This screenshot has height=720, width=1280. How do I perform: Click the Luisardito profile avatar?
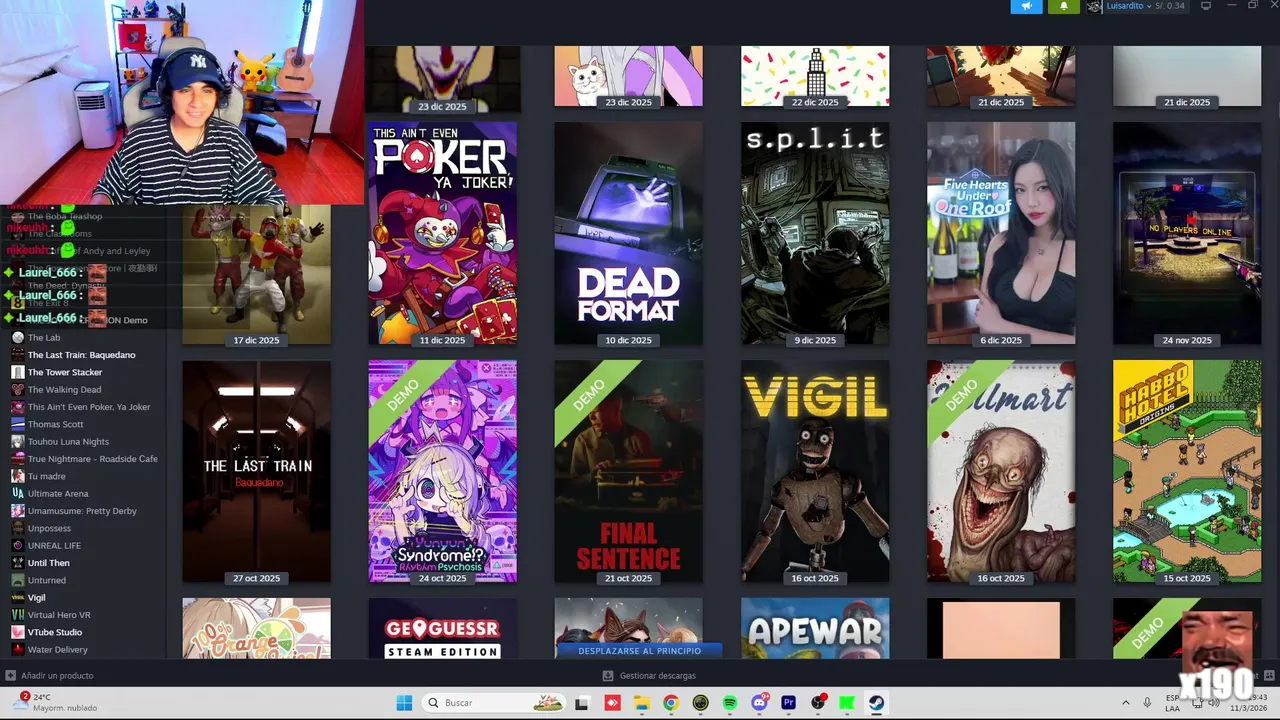click(1095, 6)
